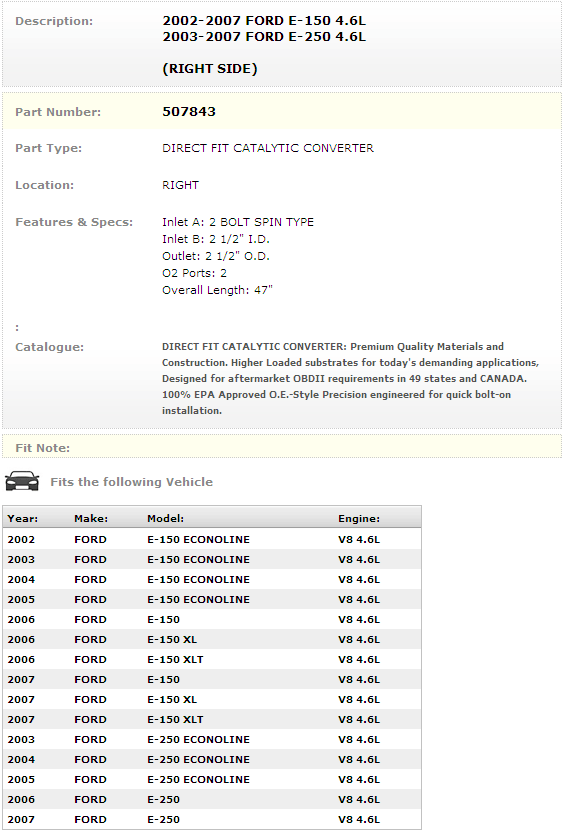570x834 pixels.
Task: Click the Model column header
Action: [x=165, y=518]
